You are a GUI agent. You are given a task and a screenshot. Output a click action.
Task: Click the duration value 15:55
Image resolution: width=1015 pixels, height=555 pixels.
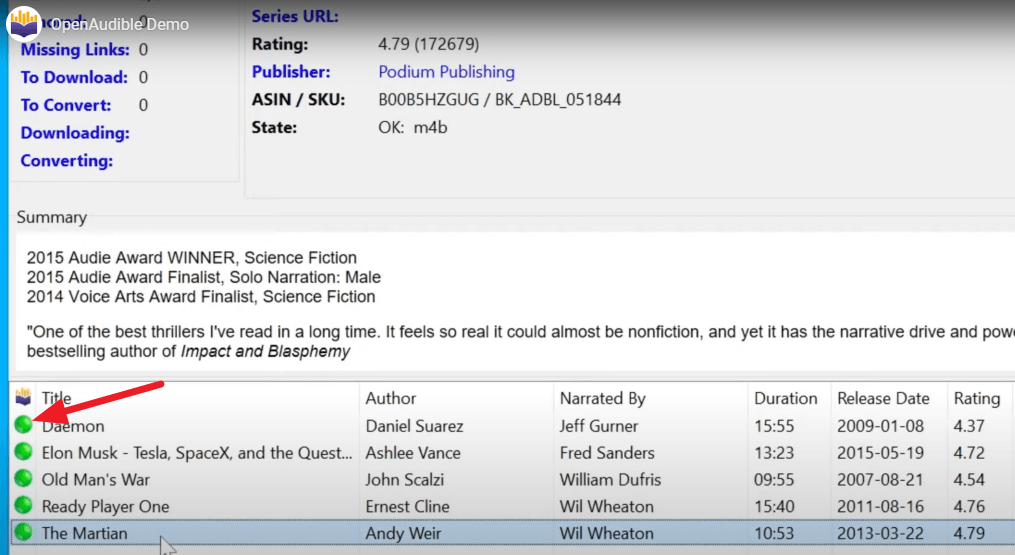tap(774, 425)
